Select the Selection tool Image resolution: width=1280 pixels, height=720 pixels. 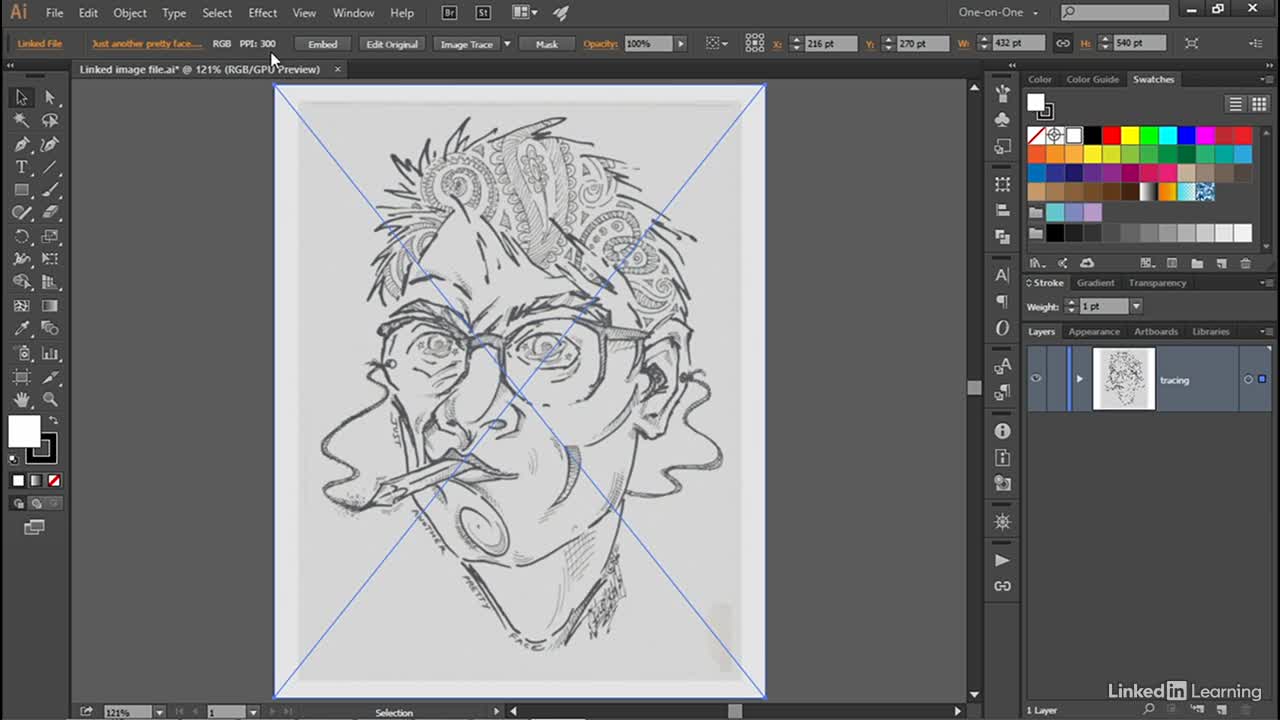(x=21, y=97)
